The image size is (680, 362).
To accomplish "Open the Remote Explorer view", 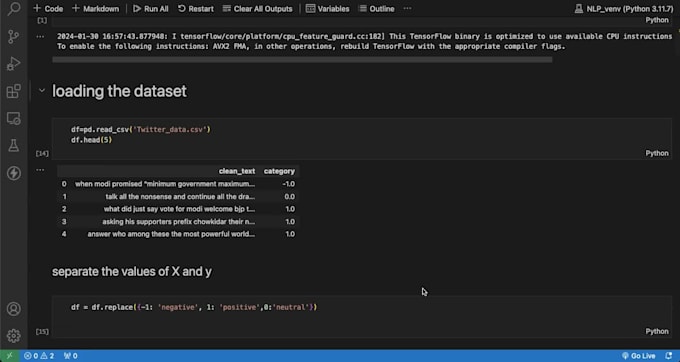I will click(x=14, y=119).
